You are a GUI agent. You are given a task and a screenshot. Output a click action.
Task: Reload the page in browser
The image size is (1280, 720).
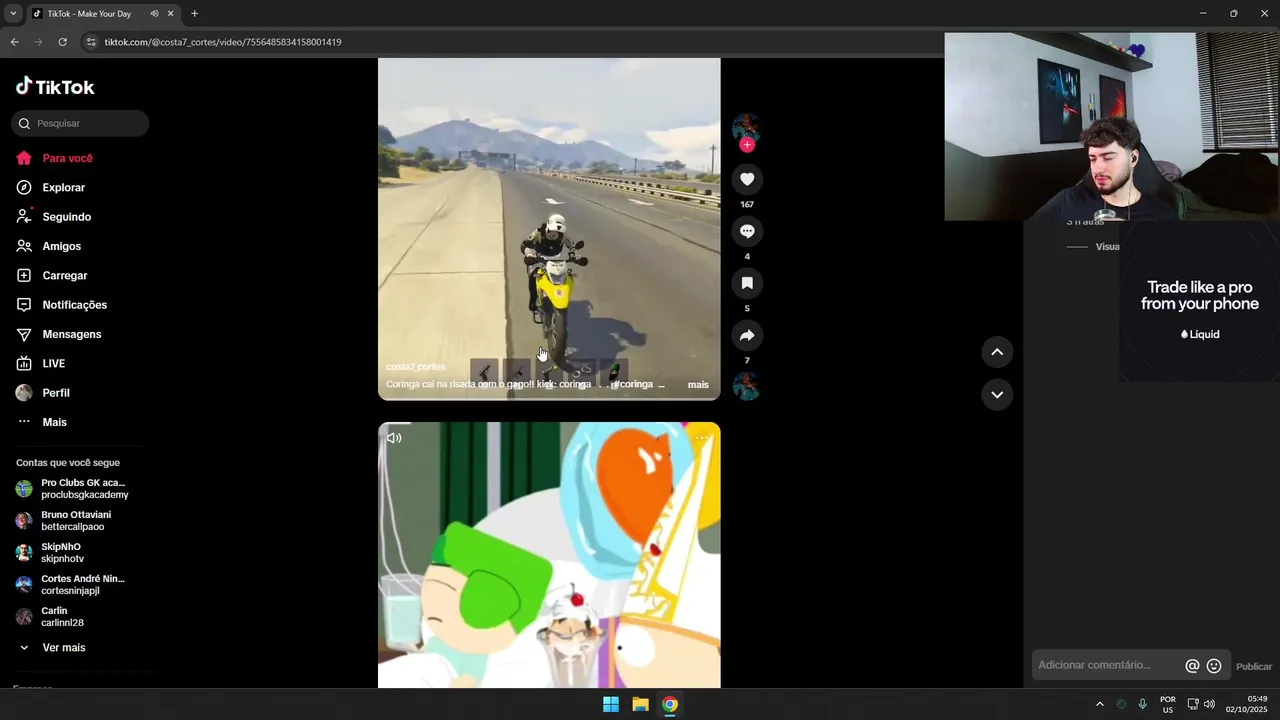(62, 42)
